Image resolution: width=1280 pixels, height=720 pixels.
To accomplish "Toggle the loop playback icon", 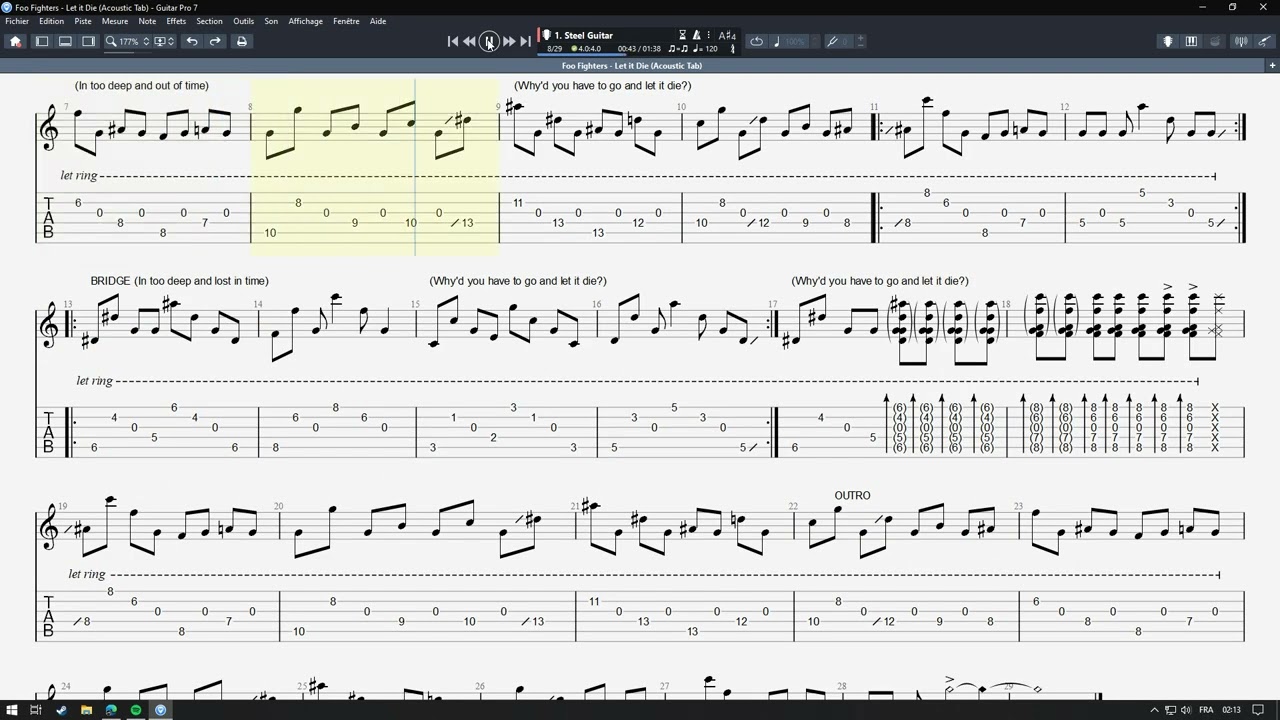I will [x=756, y=41].
